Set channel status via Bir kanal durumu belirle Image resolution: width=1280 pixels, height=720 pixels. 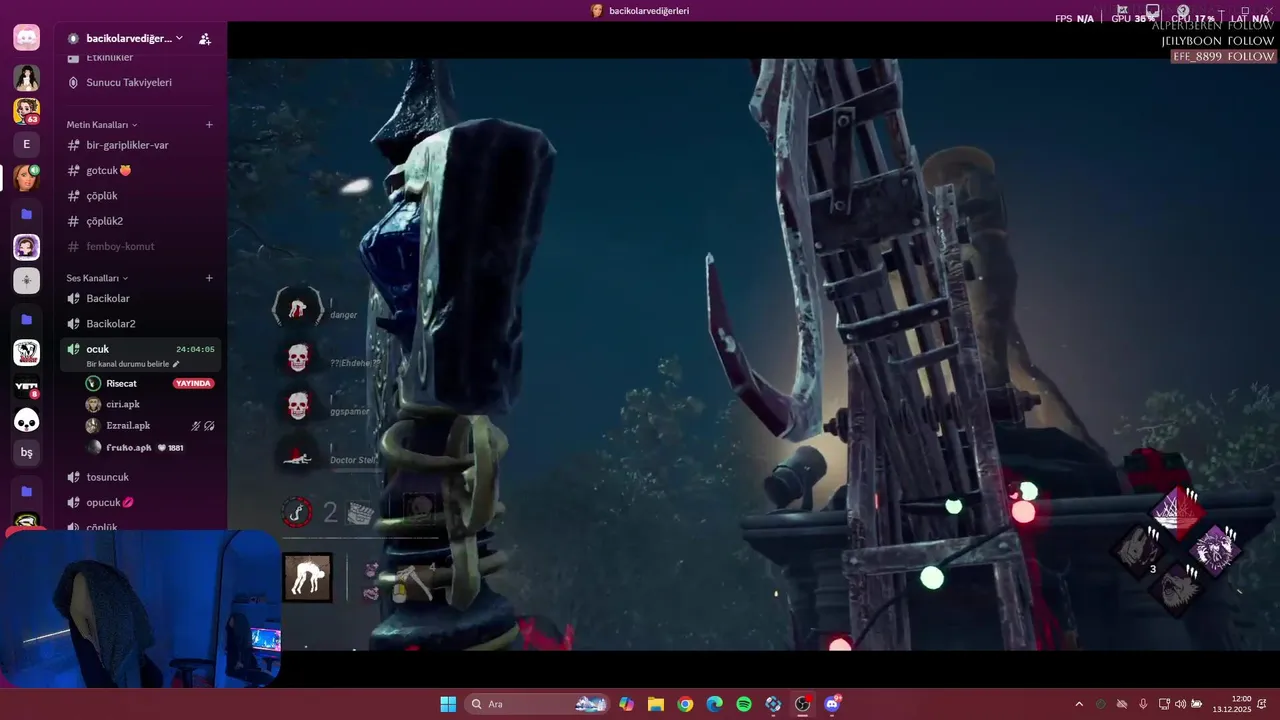133,364
